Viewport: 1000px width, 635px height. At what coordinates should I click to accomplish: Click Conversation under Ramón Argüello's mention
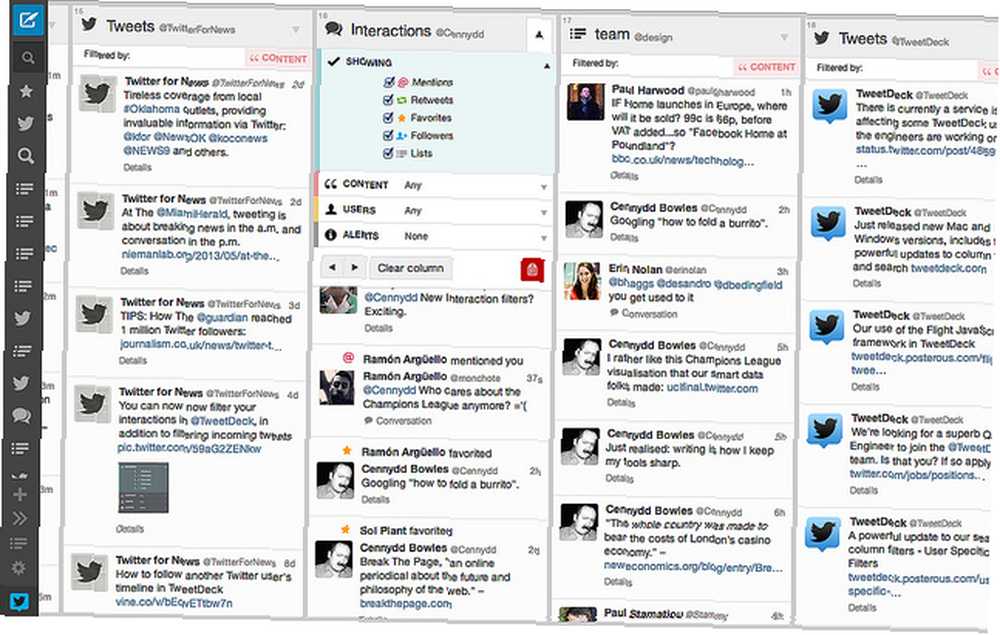click(397, 421)
